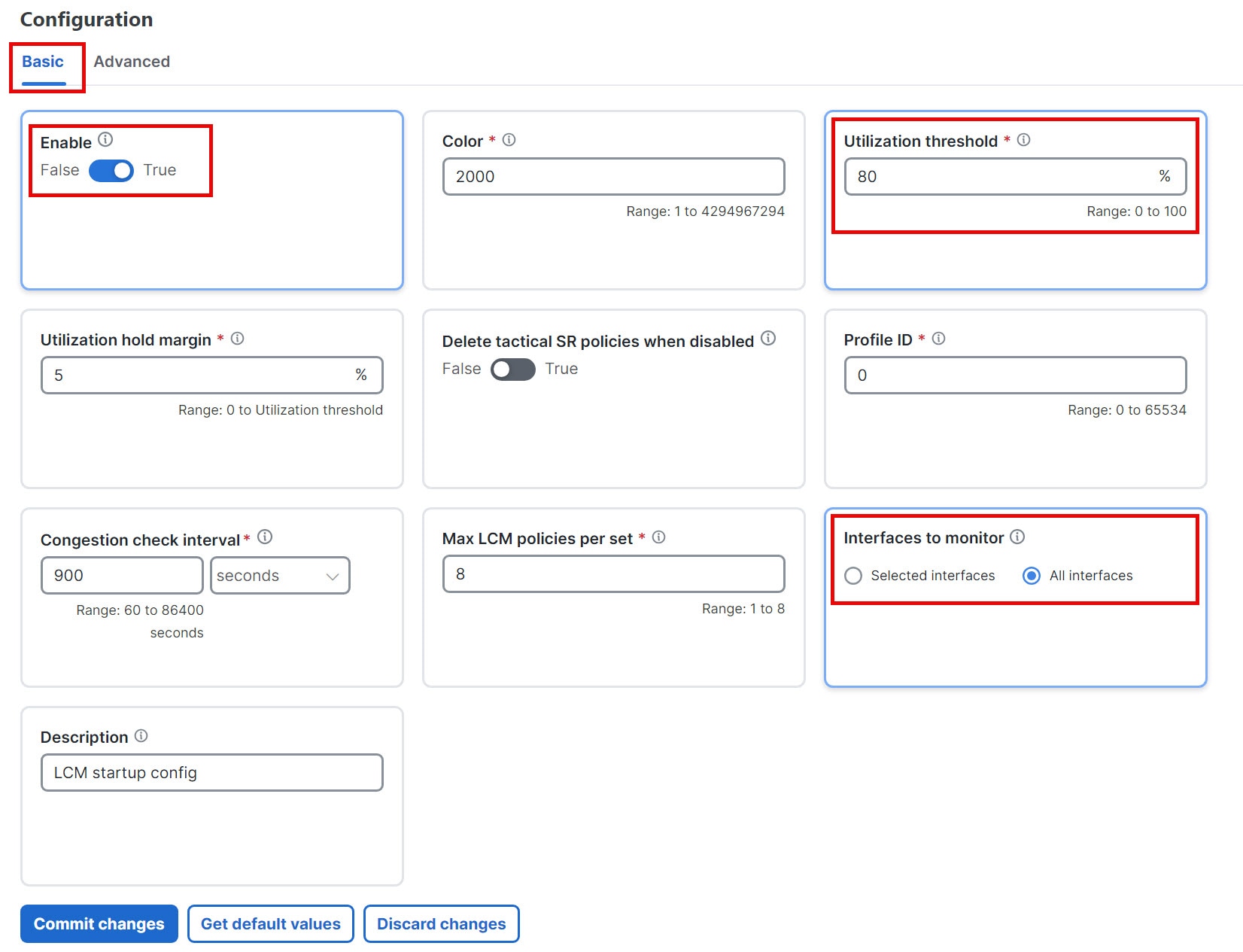The image size is (1243, 952).
Task: Click Utilization hold margin info icon
Action: [x=237, y=338]
